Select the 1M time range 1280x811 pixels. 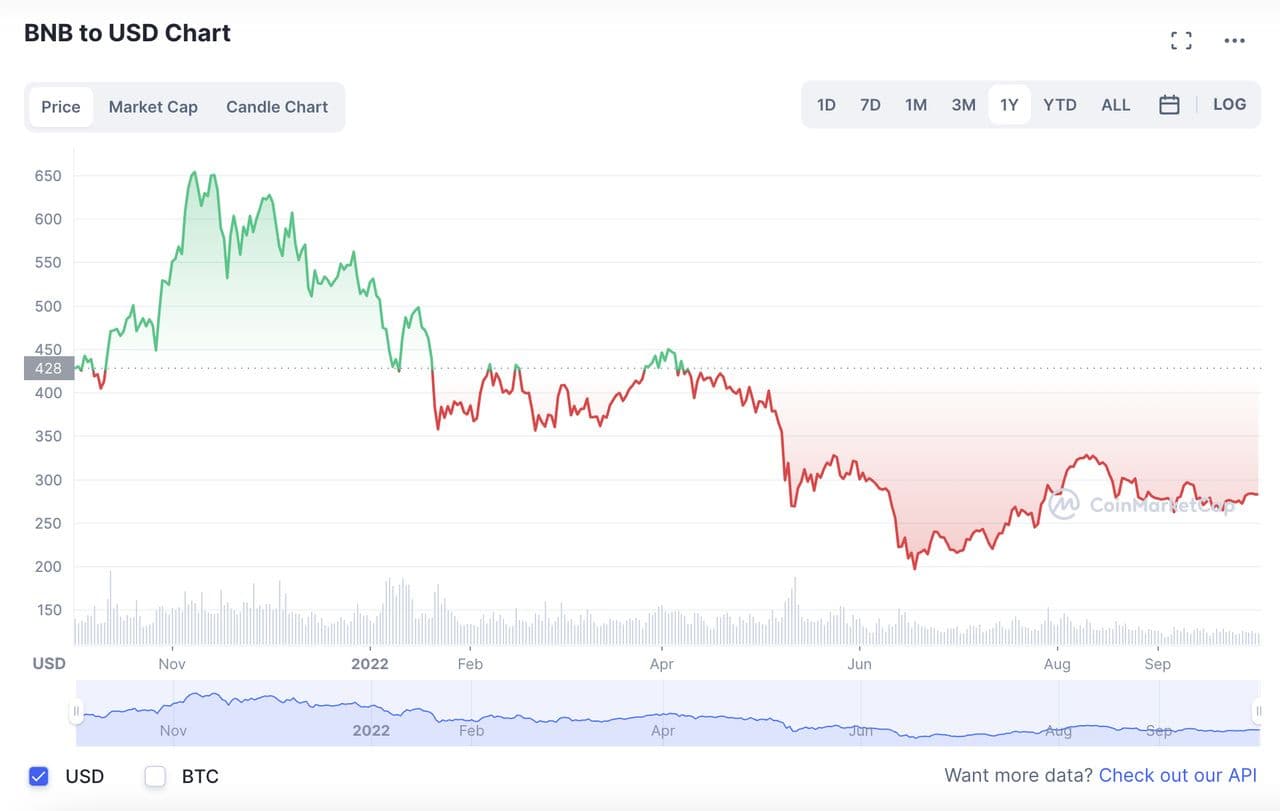pyautogui.click(x=916, y=105)
